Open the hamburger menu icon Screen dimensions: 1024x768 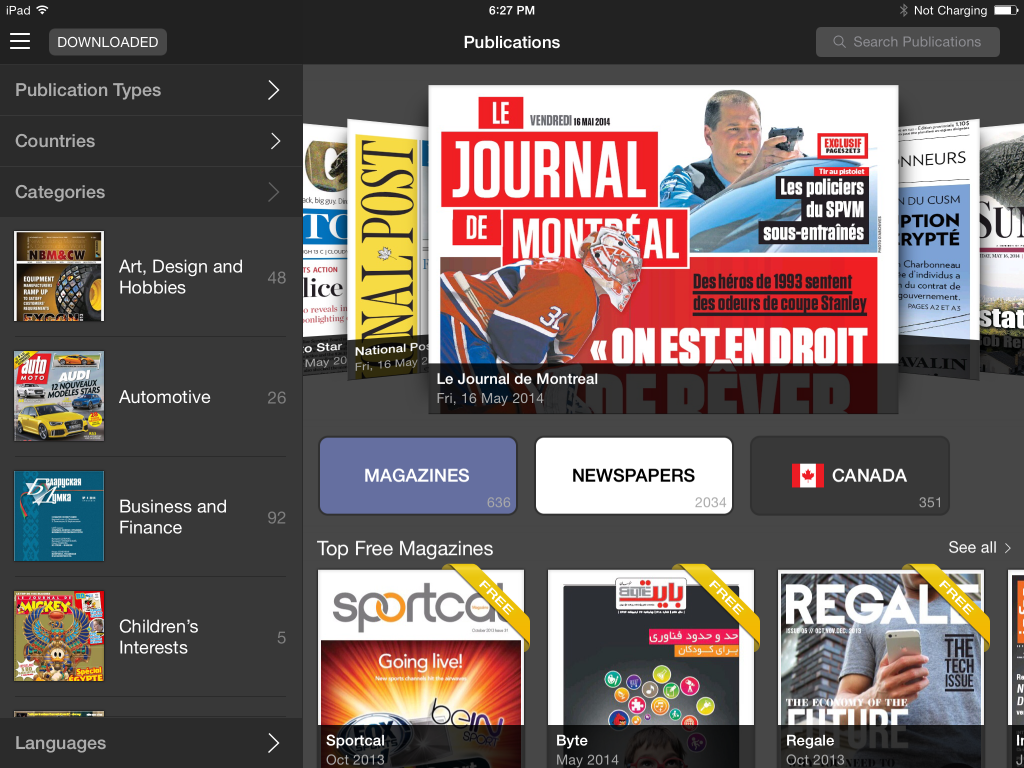click(20, 42)
